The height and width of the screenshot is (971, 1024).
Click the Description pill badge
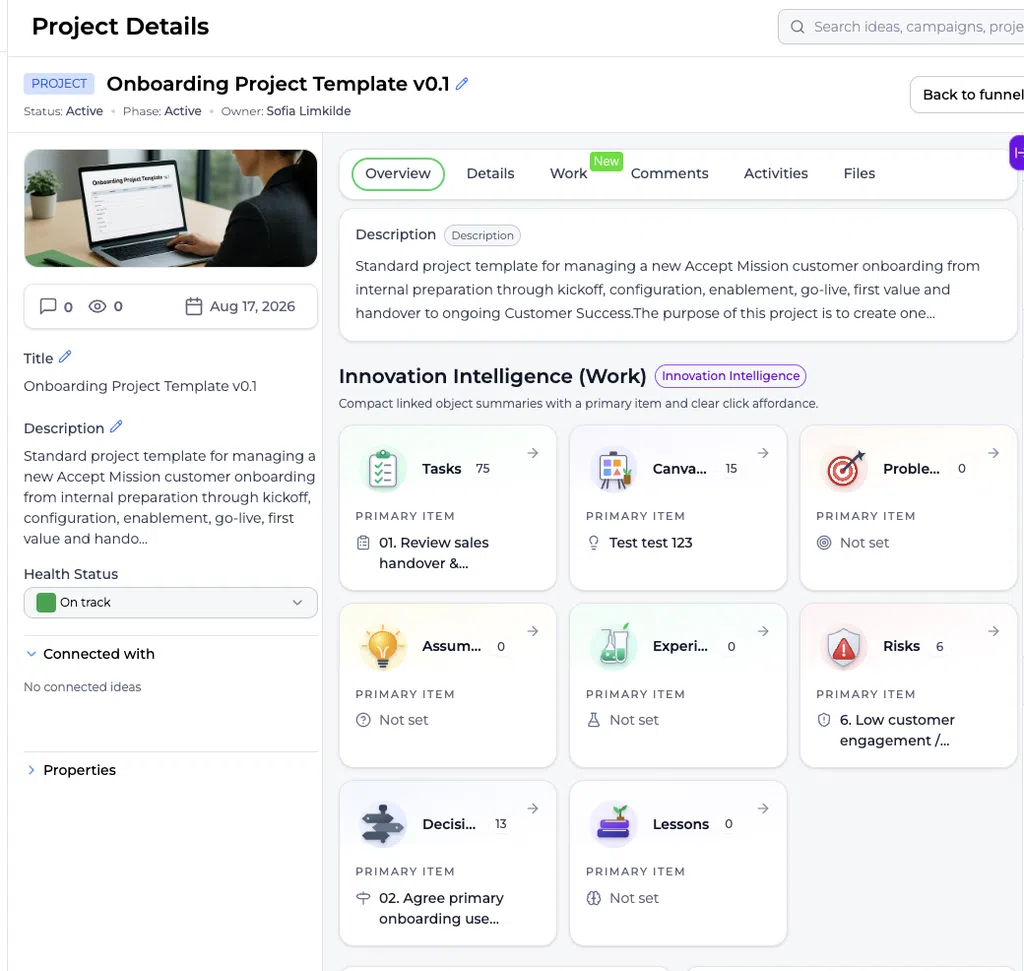point(482,235)
